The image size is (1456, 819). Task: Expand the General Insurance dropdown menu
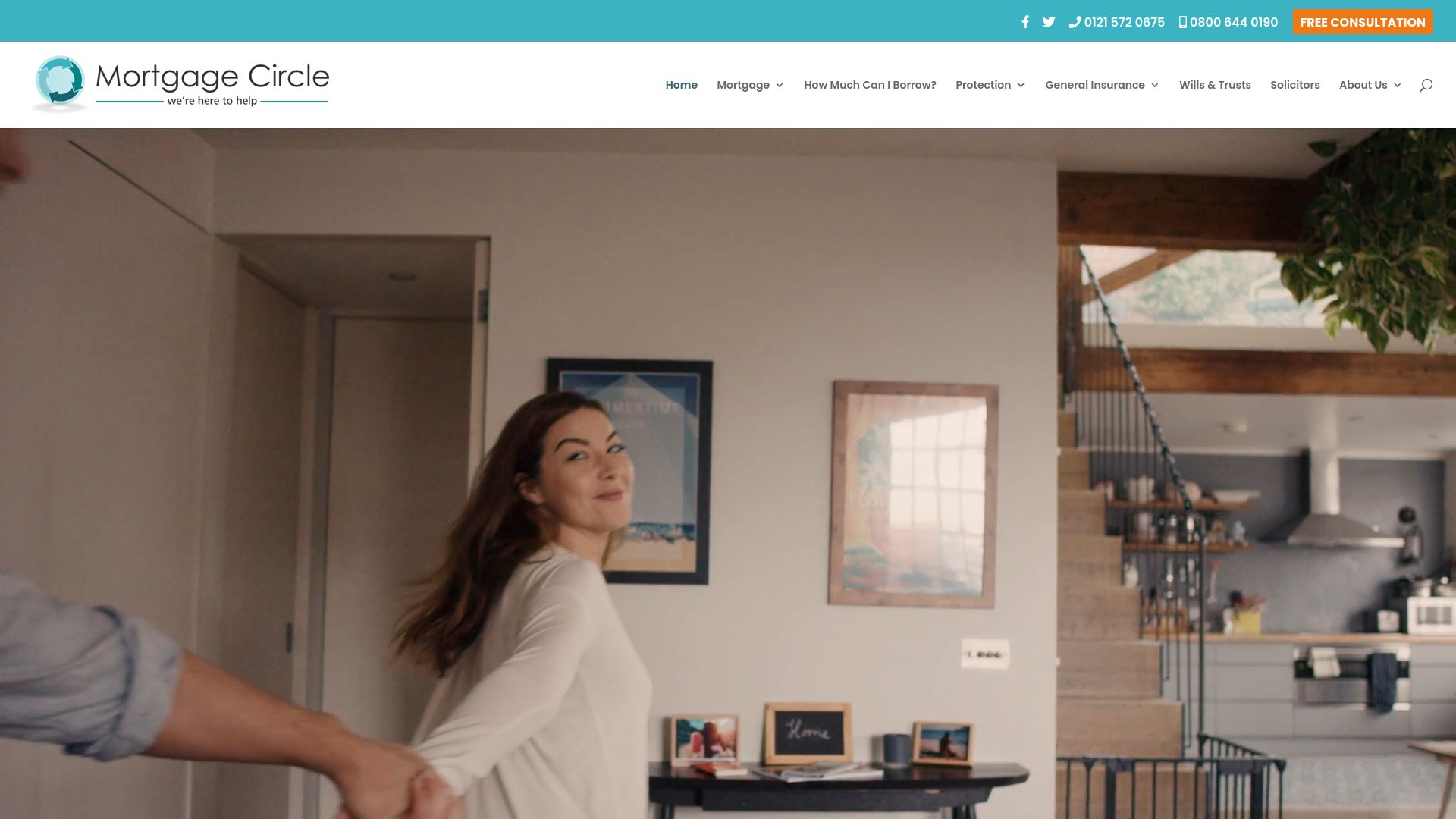1102,84
